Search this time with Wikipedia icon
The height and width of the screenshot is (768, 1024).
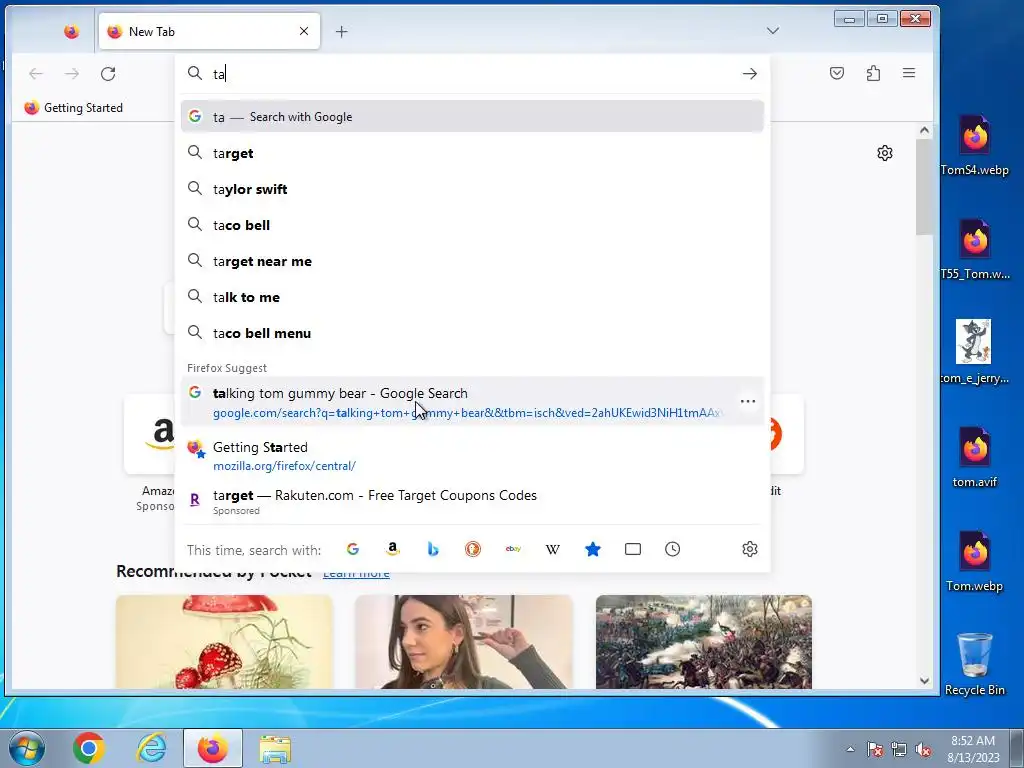coord(552,549)
